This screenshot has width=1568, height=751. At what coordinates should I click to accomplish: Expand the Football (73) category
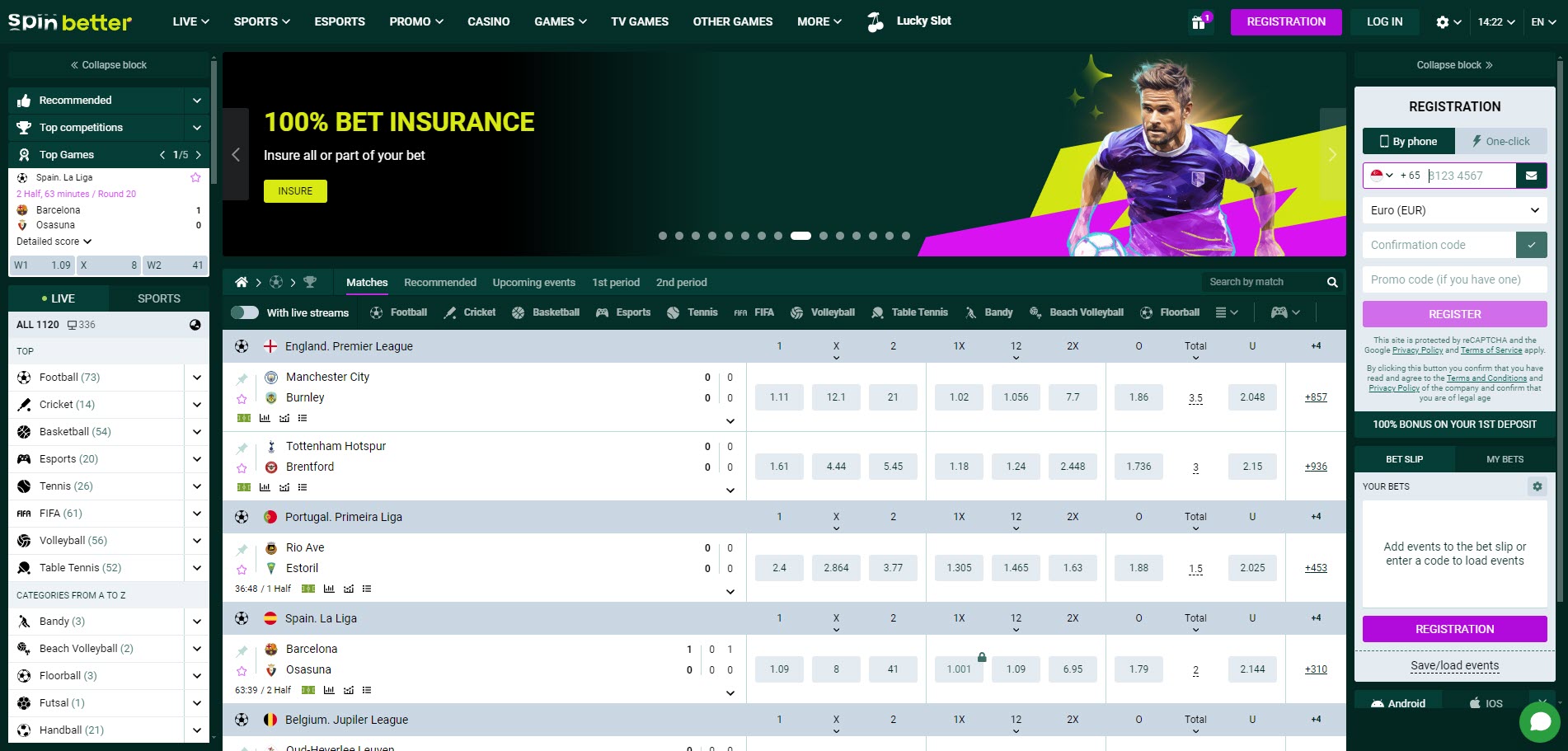pos(197,378)
